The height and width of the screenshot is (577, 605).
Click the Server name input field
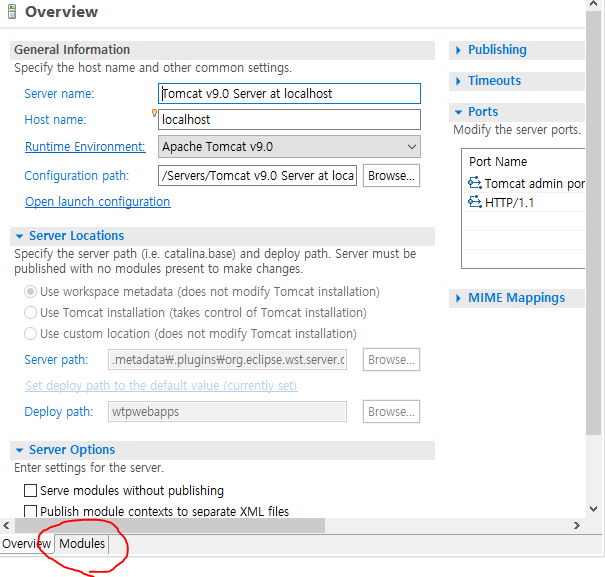tap(289, 93)
